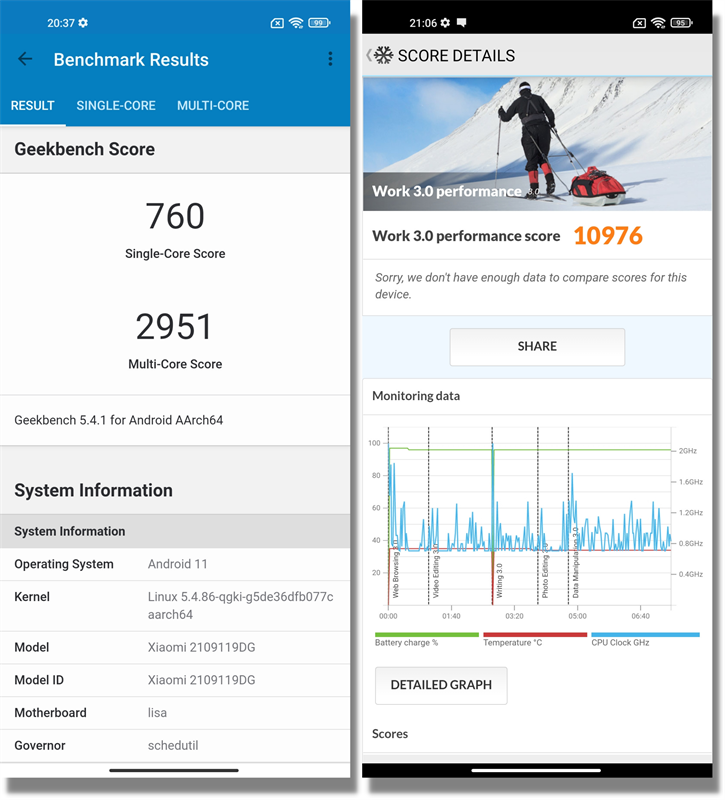Select the Motherboard 'lisa' value
Image resolution: width=725 pixels, height=800 pixels.
point(157,713)
